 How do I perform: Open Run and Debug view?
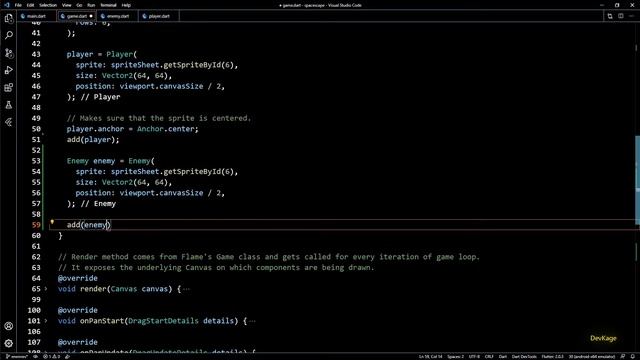pos(9,70)
